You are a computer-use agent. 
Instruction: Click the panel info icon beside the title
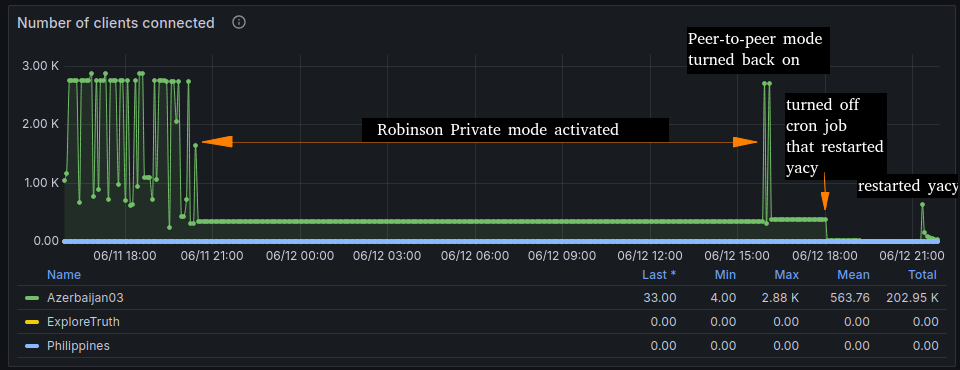pos(239,23)
